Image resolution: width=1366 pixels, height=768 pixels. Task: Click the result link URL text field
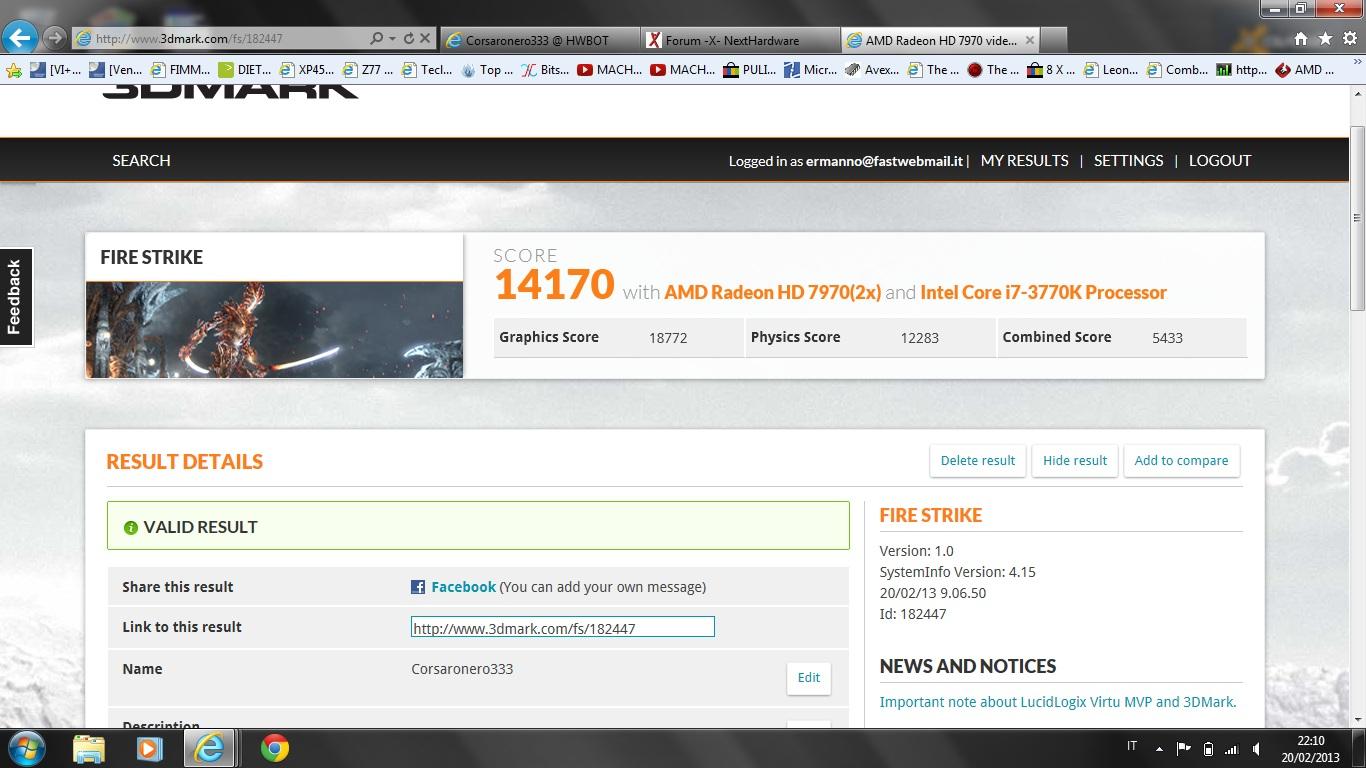(563, 627)
